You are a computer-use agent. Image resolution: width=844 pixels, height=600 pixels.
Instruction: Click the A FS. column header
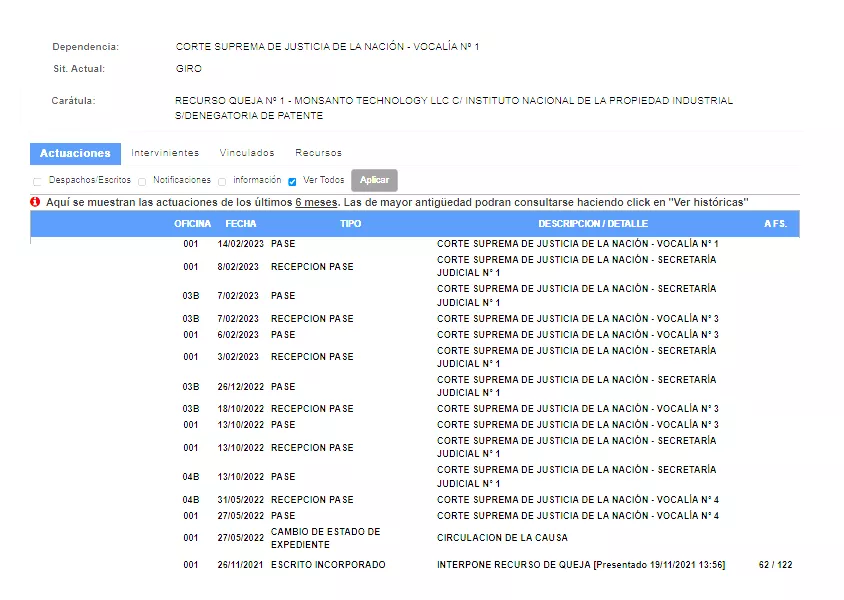[775, 224]
